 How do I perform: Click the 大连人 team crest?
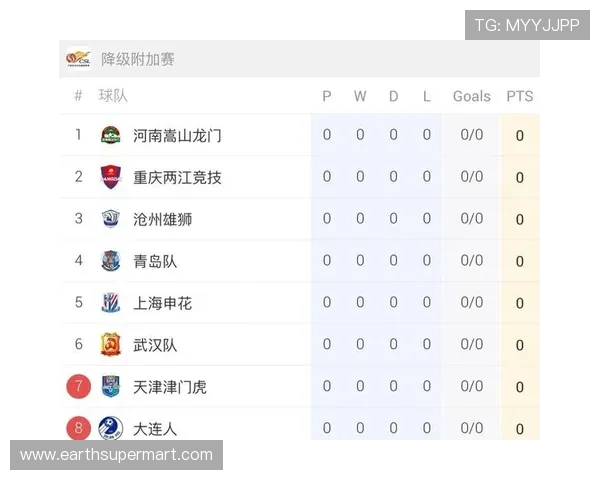point(110,427)
